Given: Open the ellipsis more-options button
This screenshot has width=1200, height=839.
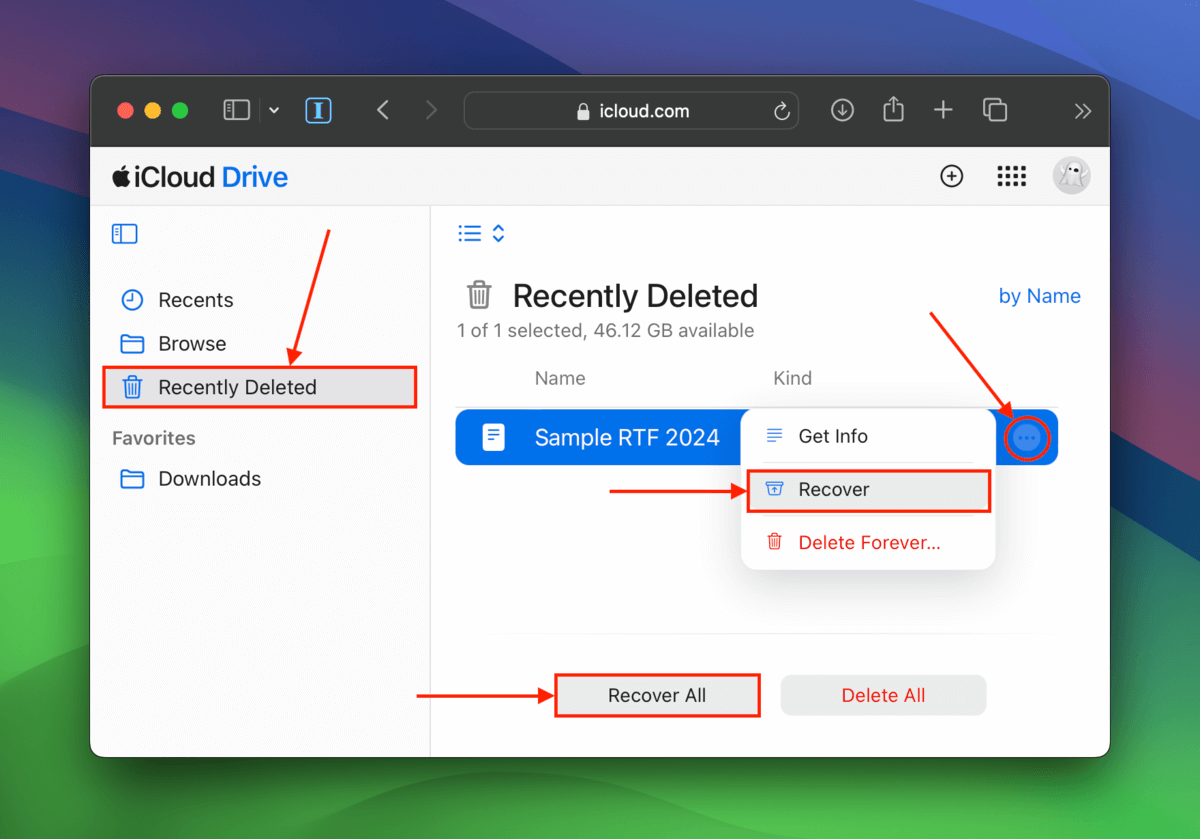Looking at the screenshot, I should coord(1027,438).
